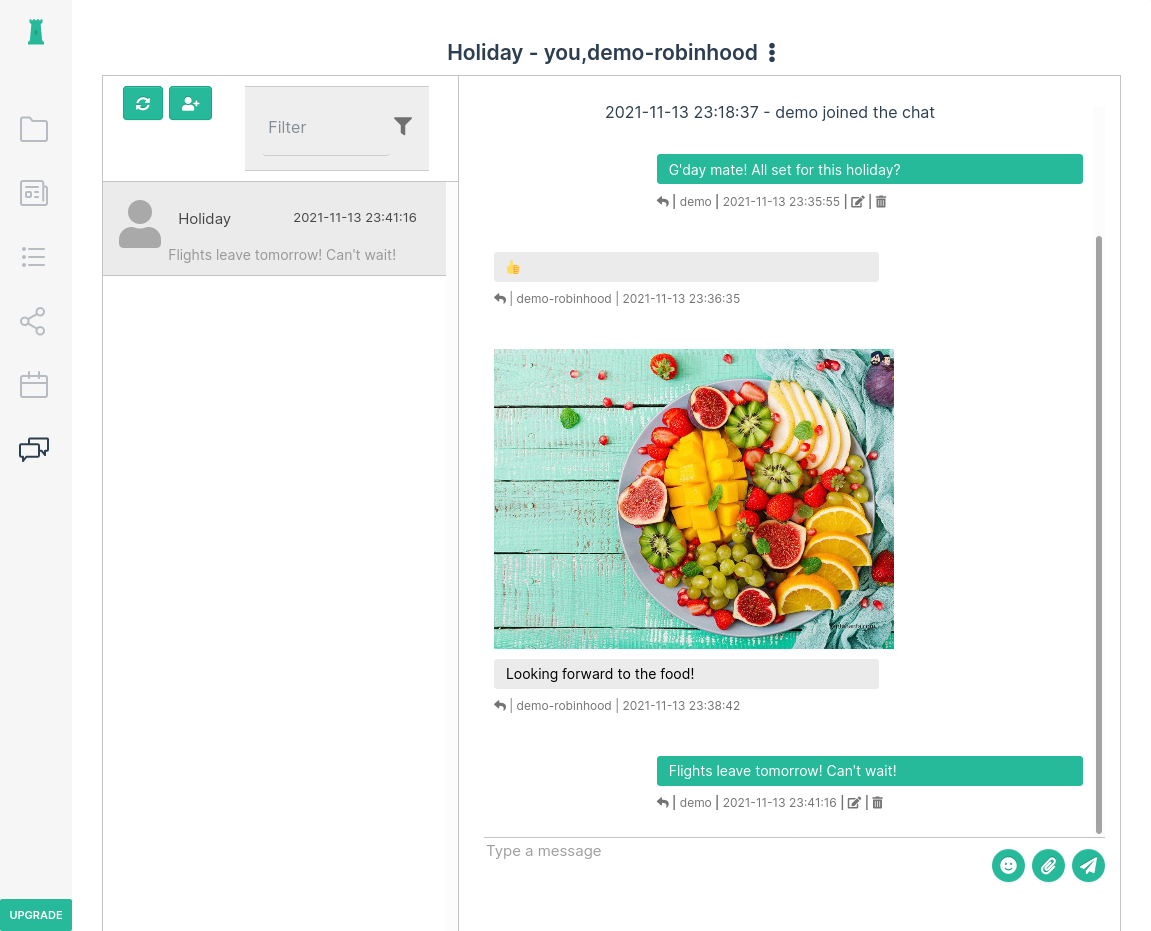Reply to the "Looking forward to the food!" message

[x=500, y=706]
